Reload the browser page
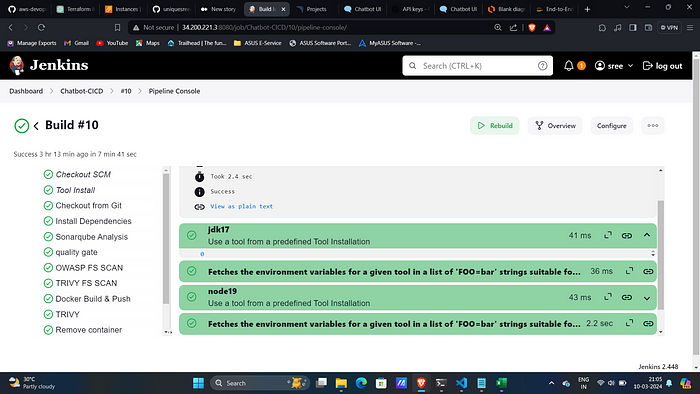 click(41, 27)
